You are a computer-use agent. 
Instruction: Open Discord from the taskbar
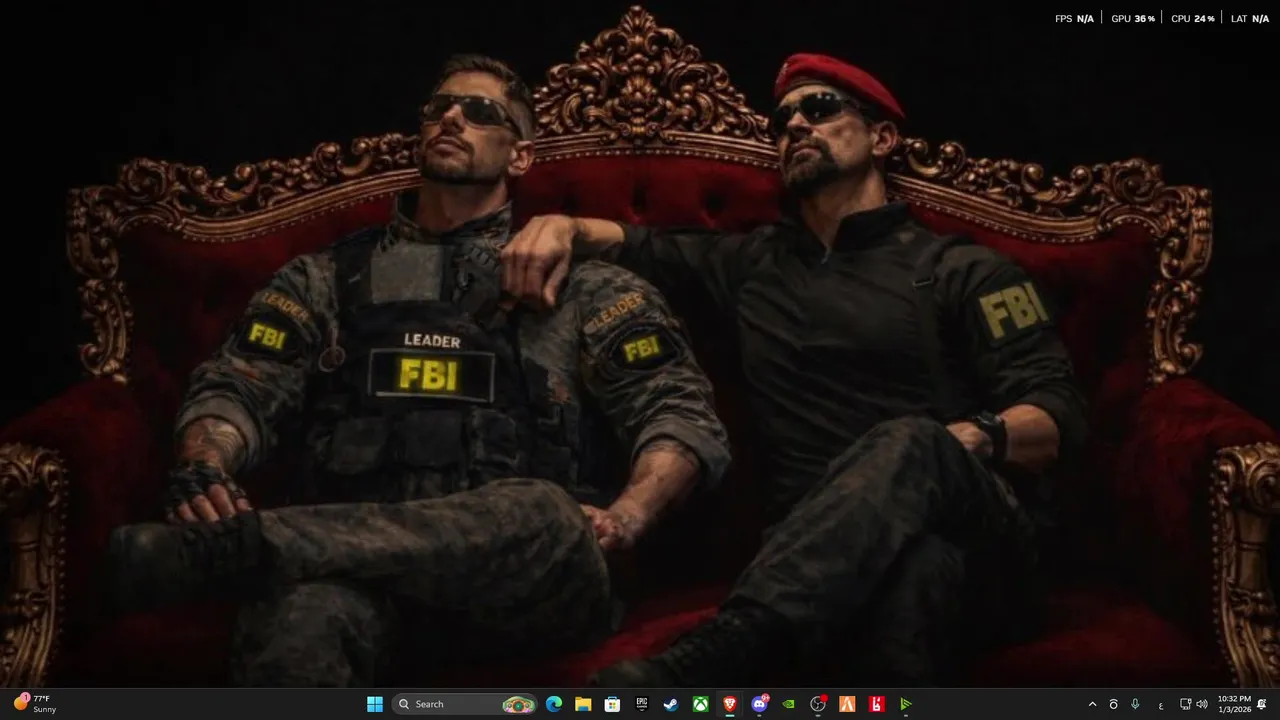759,704
